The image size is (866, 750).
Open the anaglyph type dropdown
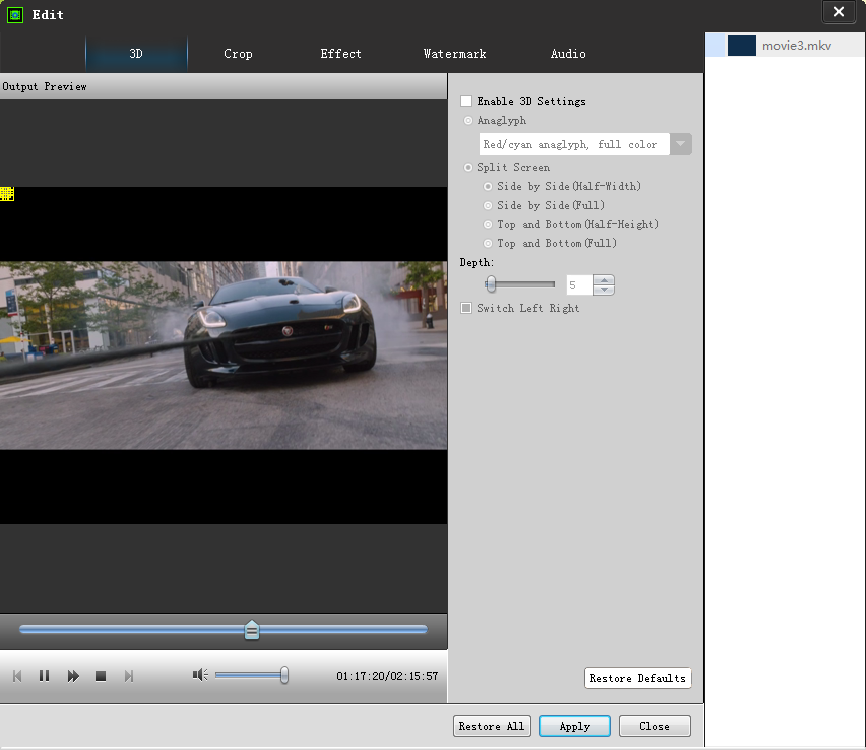pos(680,144)
